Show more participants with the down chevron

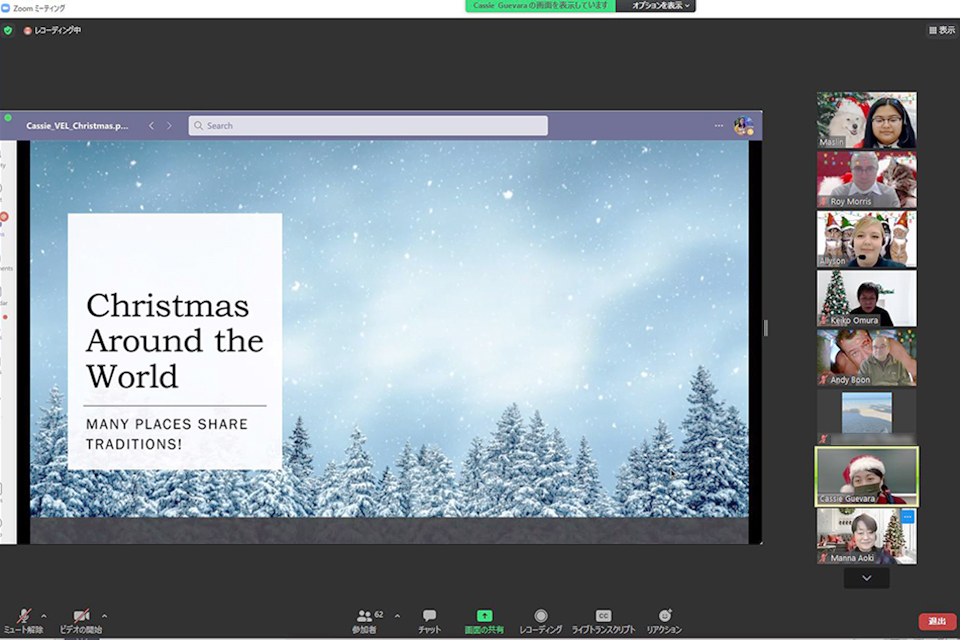coord(866,578)
